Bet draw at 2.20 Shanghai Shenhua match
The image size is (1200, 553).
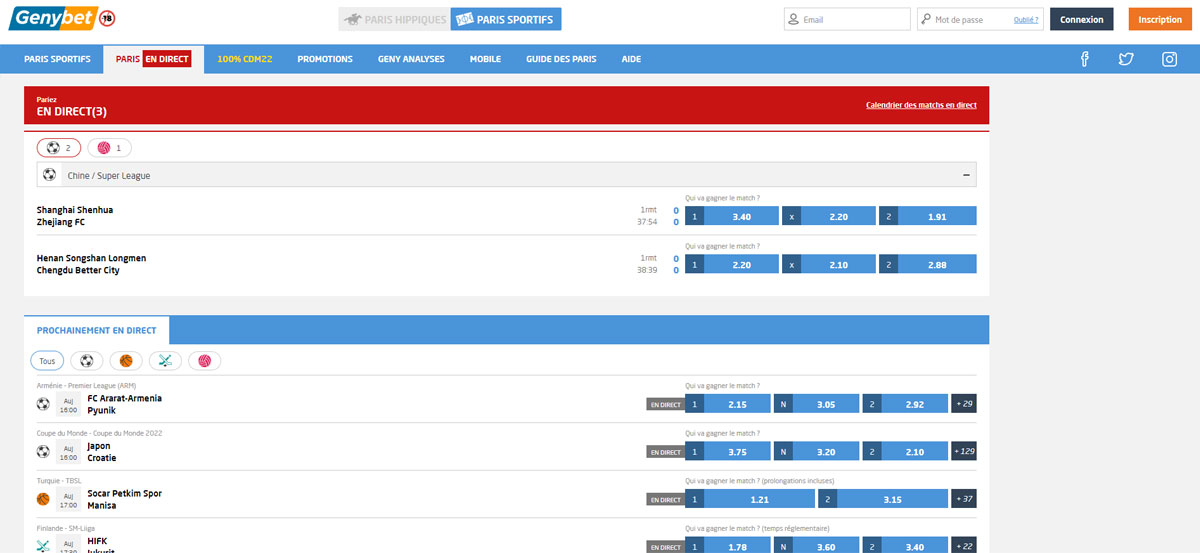(x=829, y=216)
